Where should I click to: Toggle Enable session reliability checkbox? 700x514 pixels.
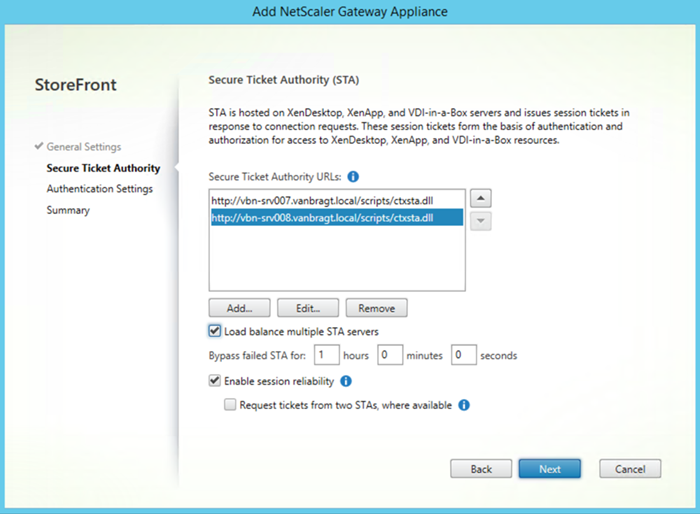(x=215, y=380)
